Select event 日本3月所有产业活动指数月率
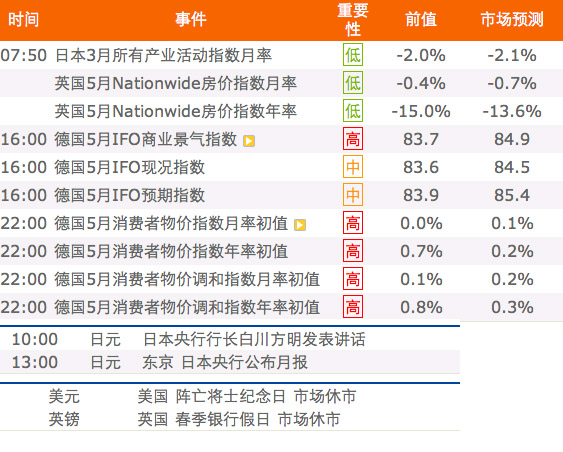 point(163,55)
